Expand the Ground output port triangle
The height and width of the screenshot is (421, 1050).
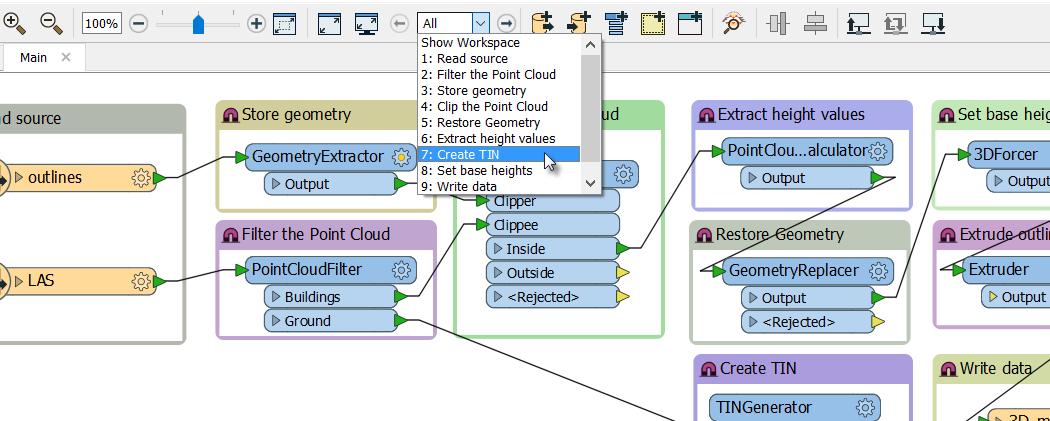click(277, 321)
